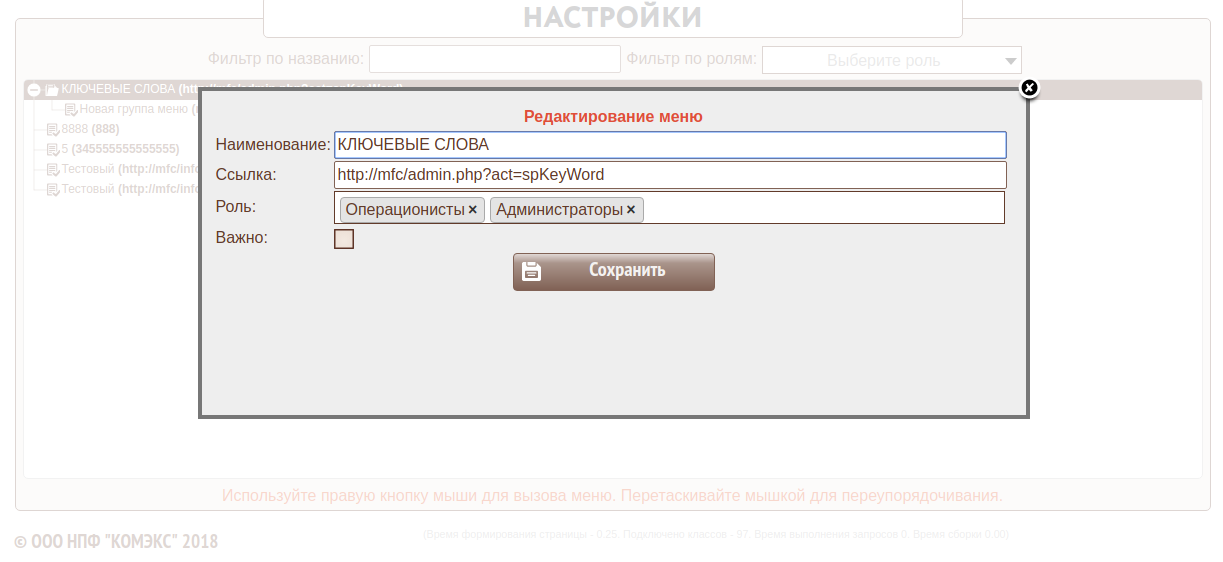
Task: Select the second Тестовый tree item
Action: tap(88, 189)
